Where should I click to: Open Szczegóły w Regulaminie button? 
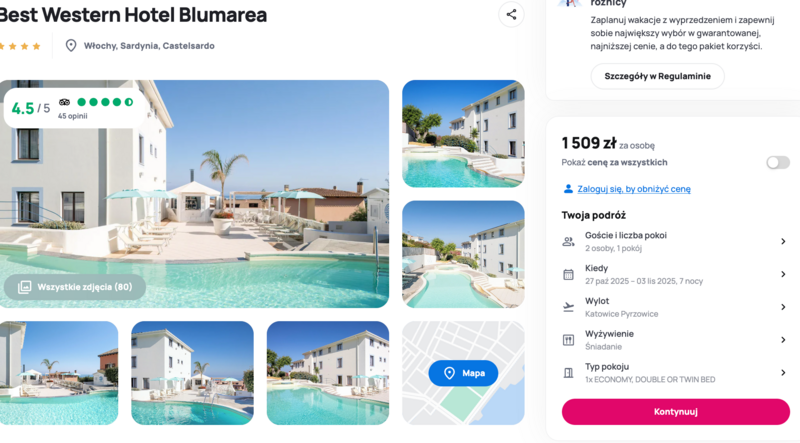657,76
